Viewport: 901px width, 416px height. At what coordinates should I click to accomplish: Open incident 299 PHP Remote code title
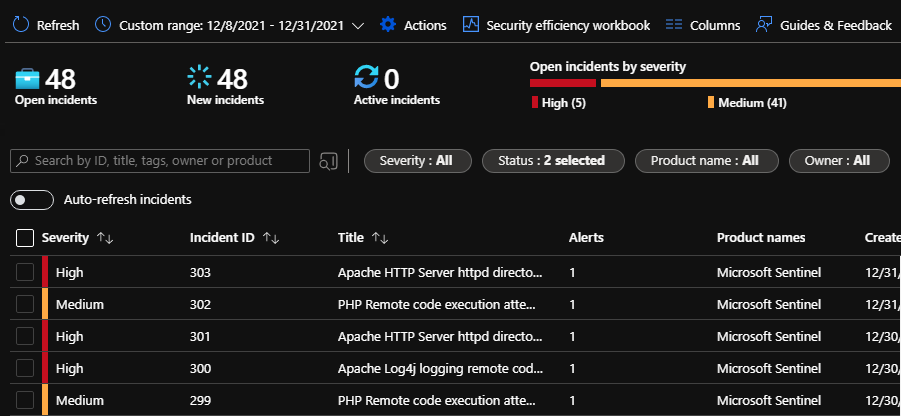[437, 400]
